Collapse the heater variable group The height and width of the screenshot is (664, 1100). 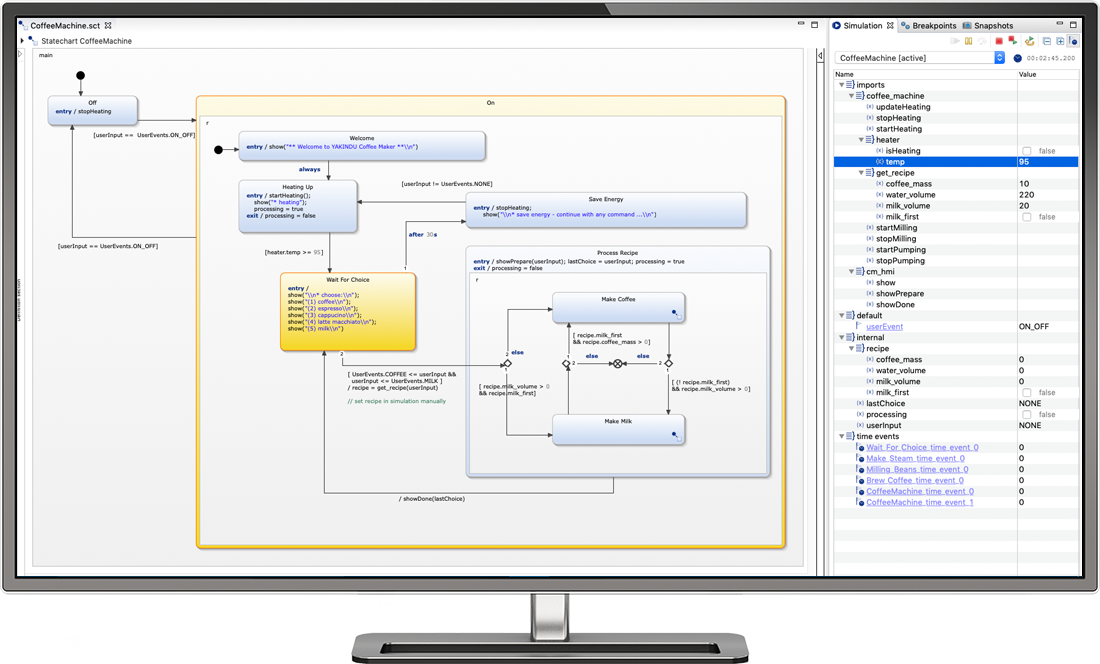[860, 139]
